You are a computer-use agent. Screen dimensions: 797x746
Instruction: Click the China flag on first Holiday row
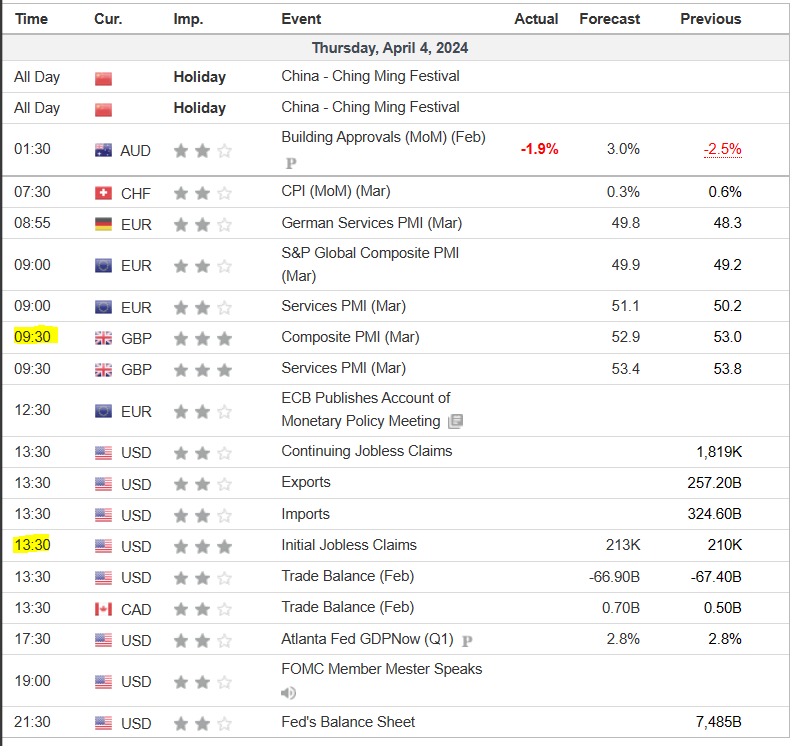[x=103, y=78]
